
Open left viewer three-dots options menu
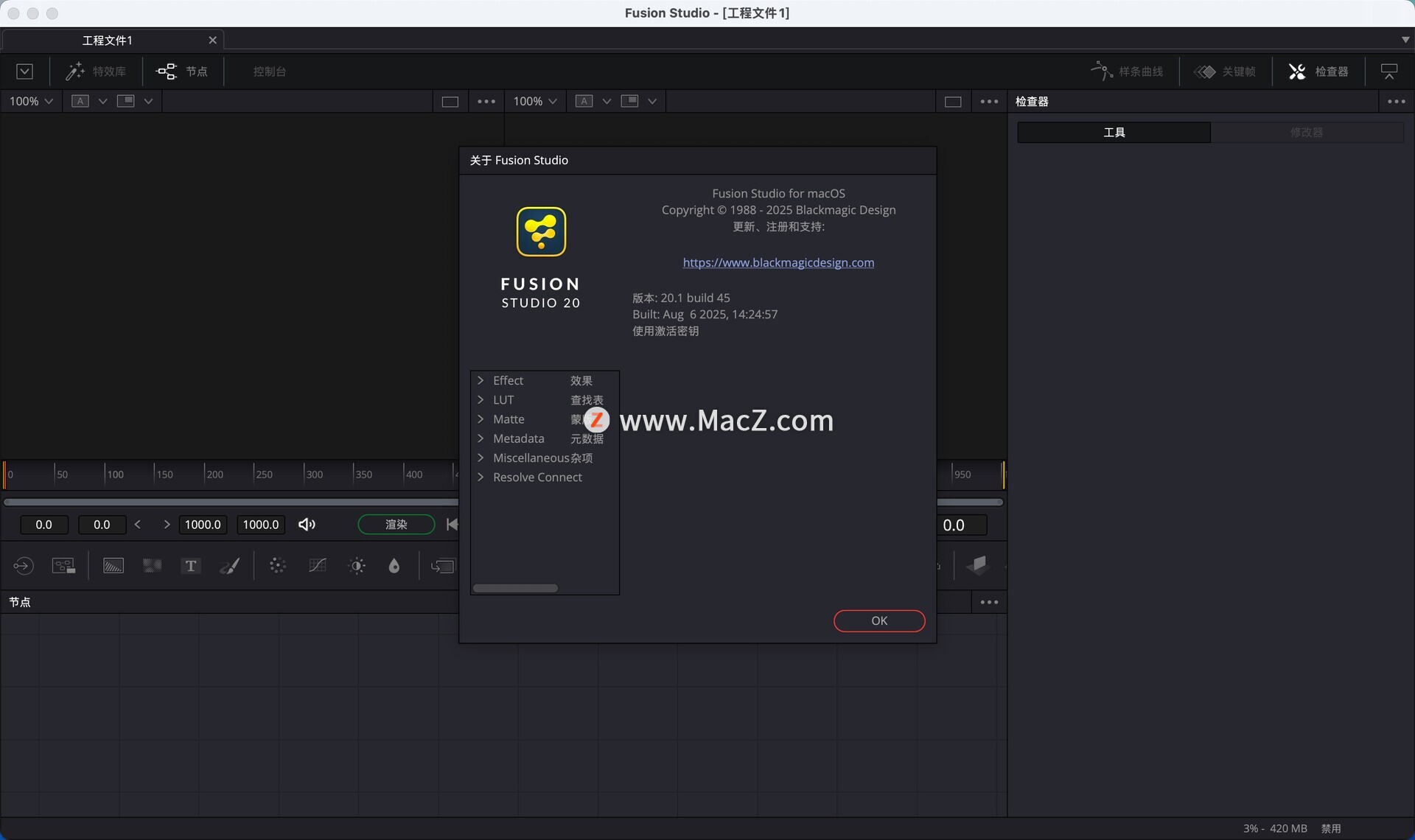pyautogui.click(x=486, y=102)
